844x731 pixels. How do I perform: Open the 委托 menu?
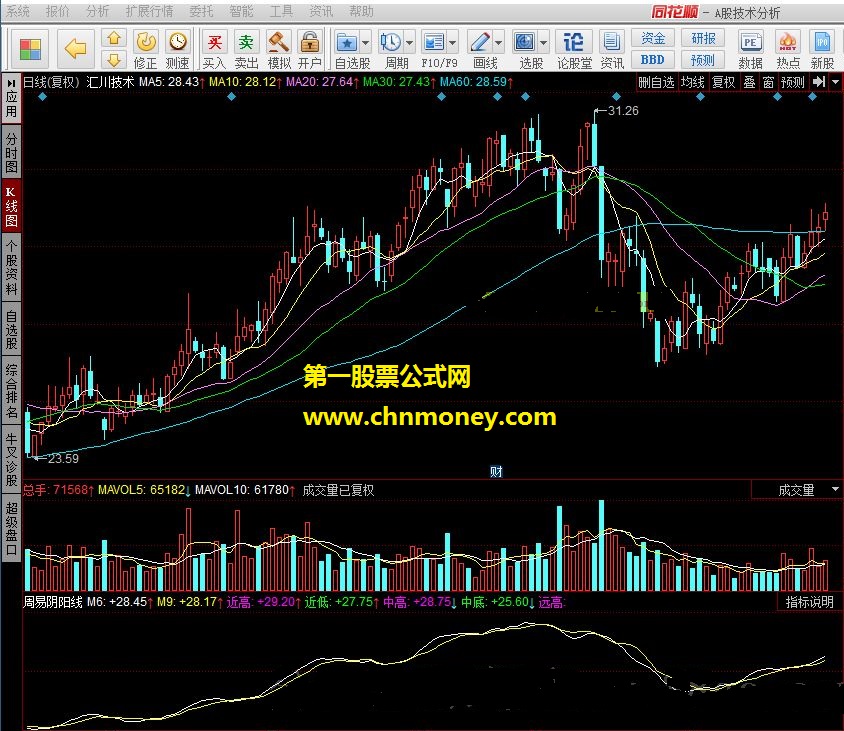tap(201, 11)
